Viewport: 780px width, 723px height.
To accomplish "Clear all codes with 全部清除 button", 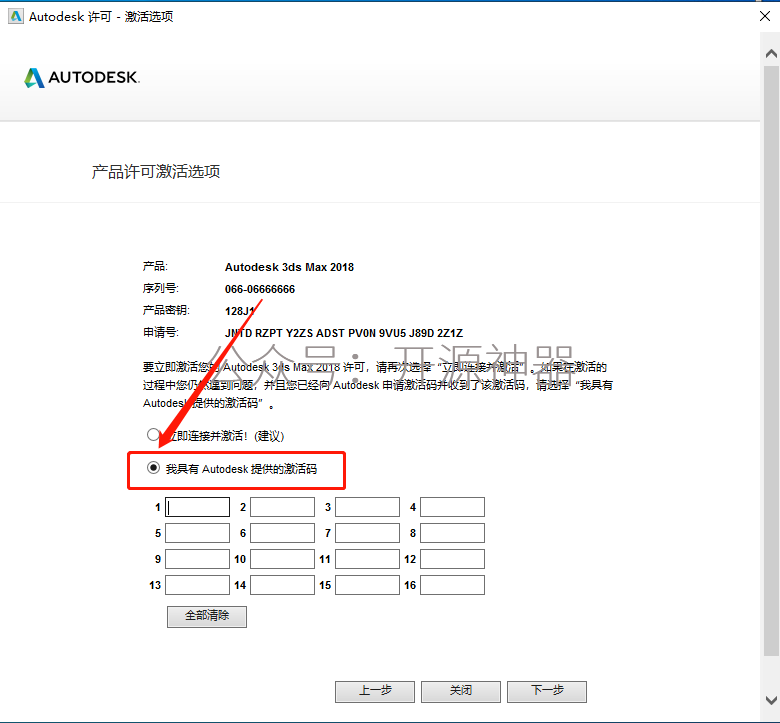I will pyautogui.click(x=207, y=617).
